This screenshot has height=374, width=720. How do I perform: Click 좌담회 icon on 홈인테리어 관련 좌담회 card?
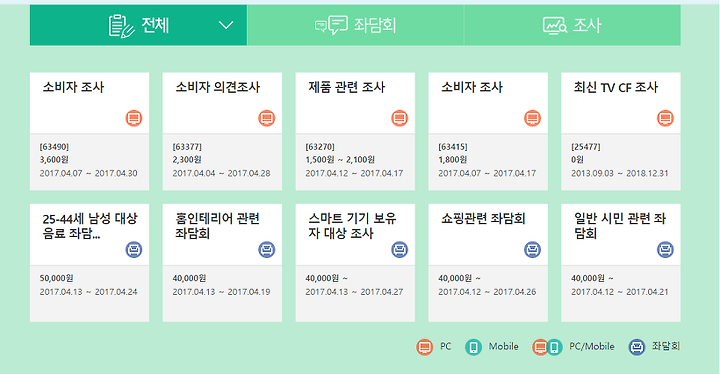[x=267, y=249]
